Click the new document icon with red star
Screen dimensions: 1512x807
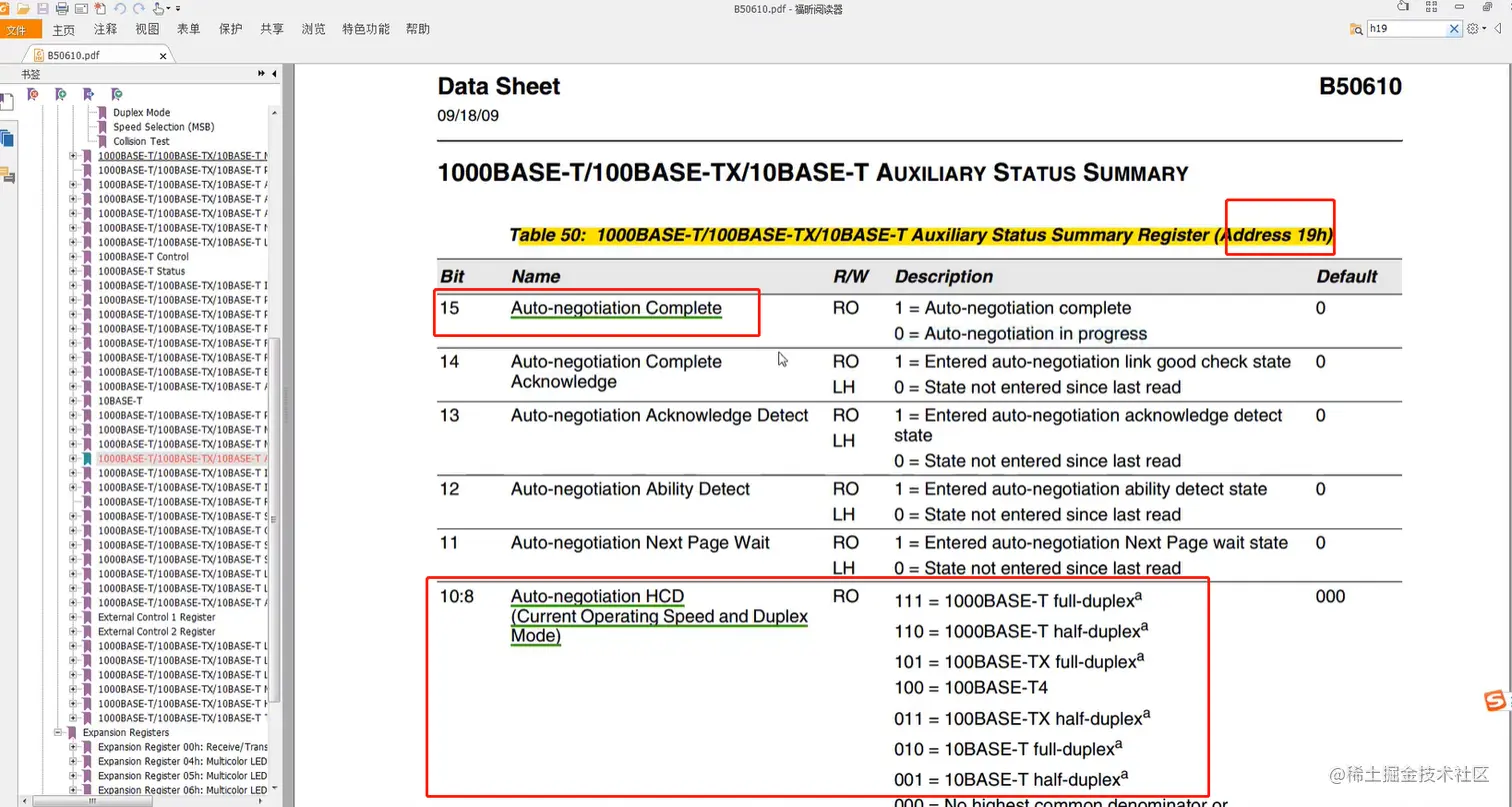[99, 8]
